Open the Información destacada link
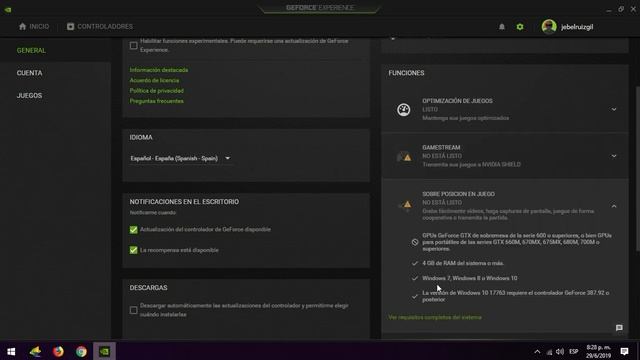The width and height of the screenshot is (640, 360). click(x=159, y=70)
